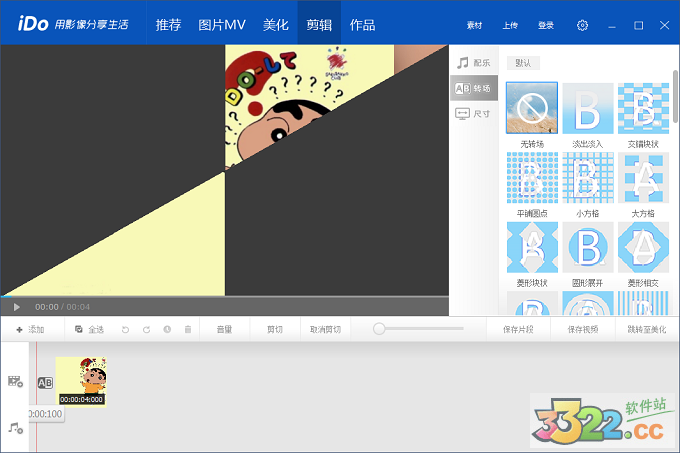Click the timeline zoom slider handle
This screenshot has width=680, height=453.
[379, 329]
